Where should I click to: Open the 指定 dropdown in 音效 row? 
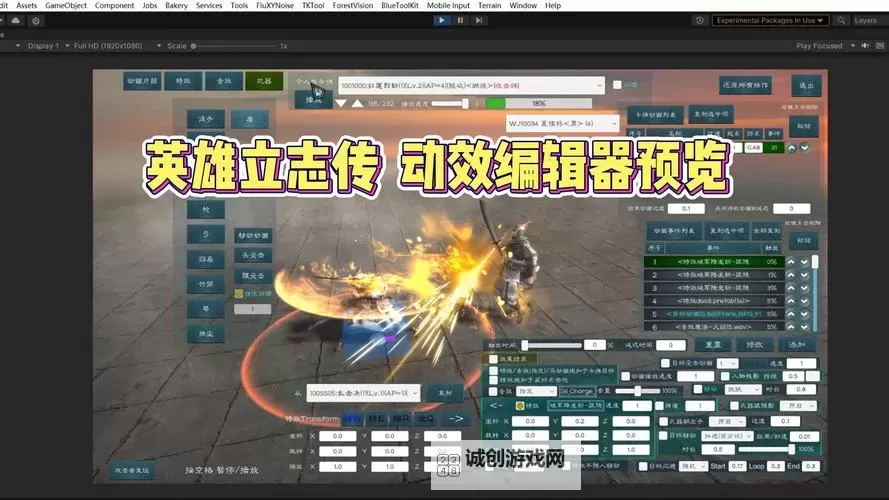(536, 391)
